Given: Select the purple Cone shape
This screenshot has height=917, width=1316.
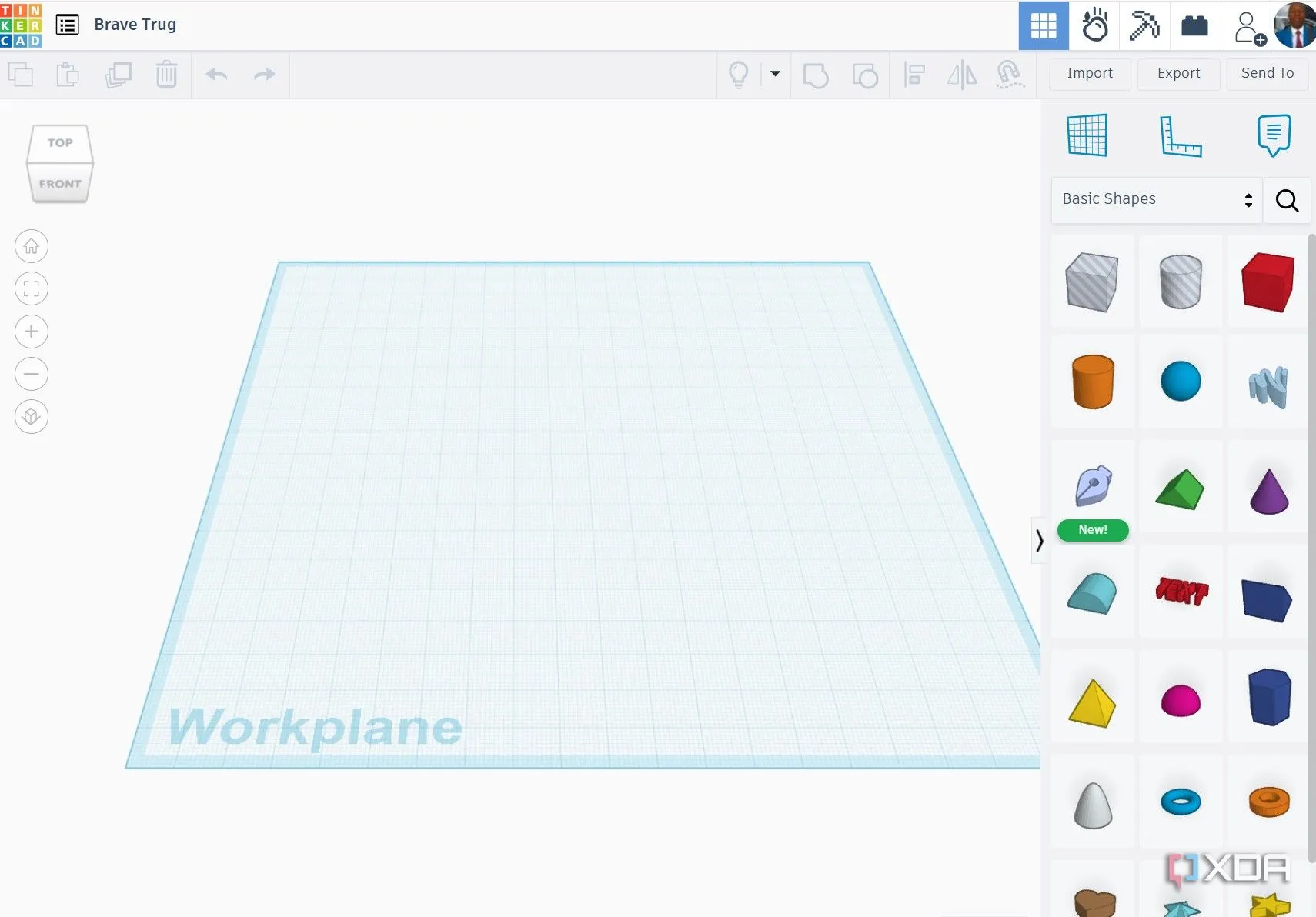Looking at the screenshot, I should pyautogui.click(x=1268, y=491).
